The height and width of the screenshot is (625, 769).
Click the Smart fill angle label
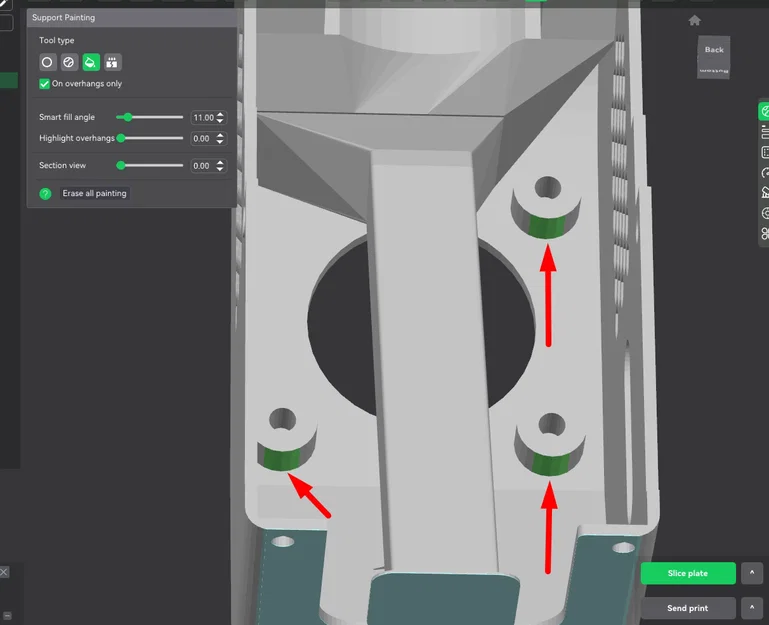(x=67, y=117)
